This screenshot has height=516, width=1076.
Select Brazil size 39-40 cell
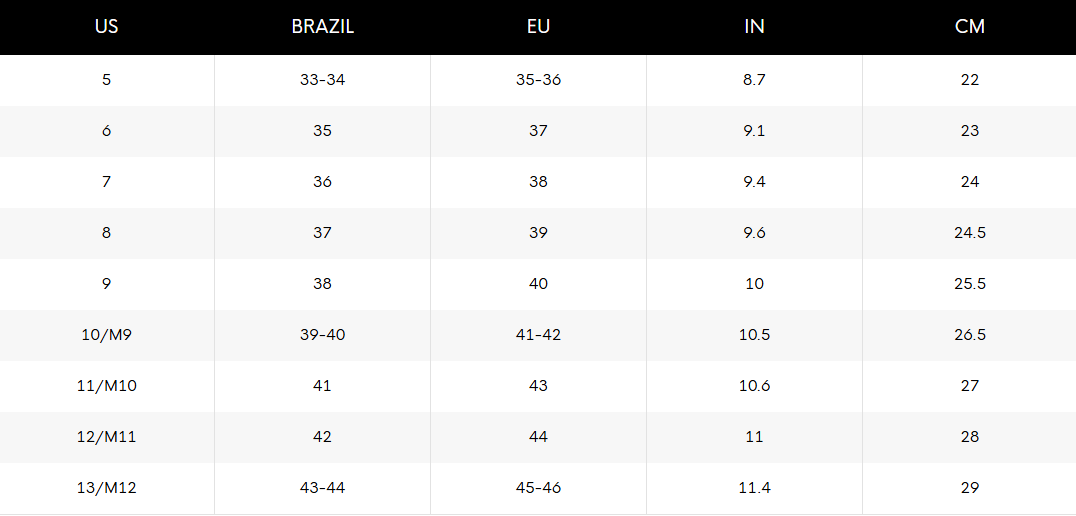tap(322, 335)
